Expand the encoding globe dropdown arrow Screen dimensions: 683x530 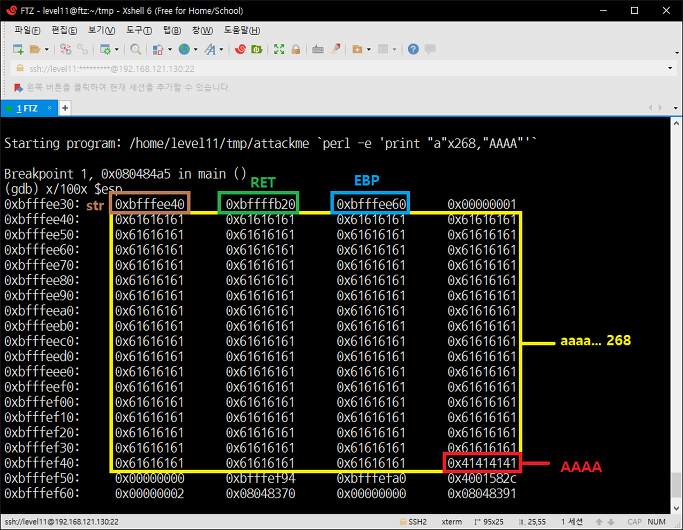tap(196, 49)
